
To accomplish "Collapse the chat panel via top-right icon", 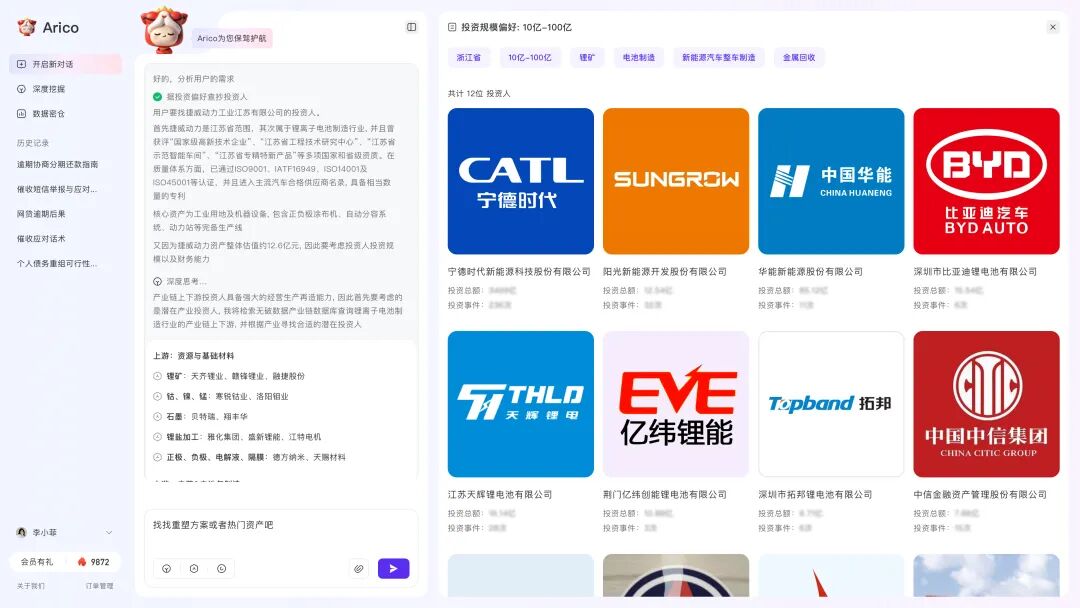I will coord(410,27).
